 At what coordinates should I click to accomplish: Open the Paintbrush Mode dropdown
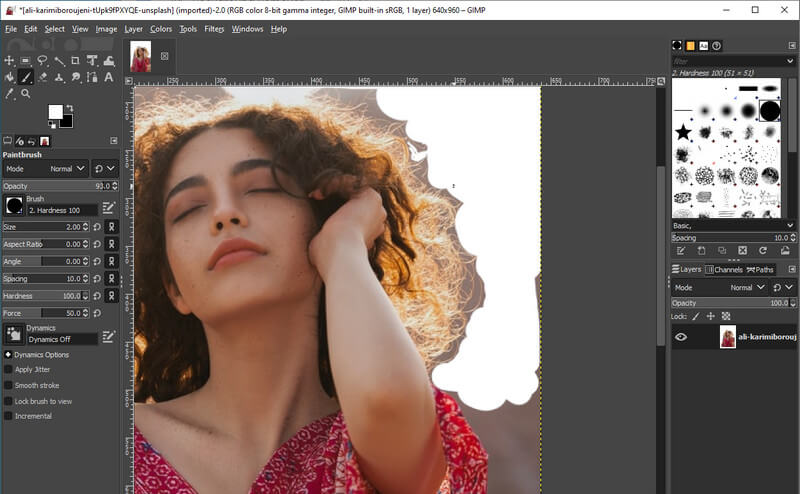(62, 169)
